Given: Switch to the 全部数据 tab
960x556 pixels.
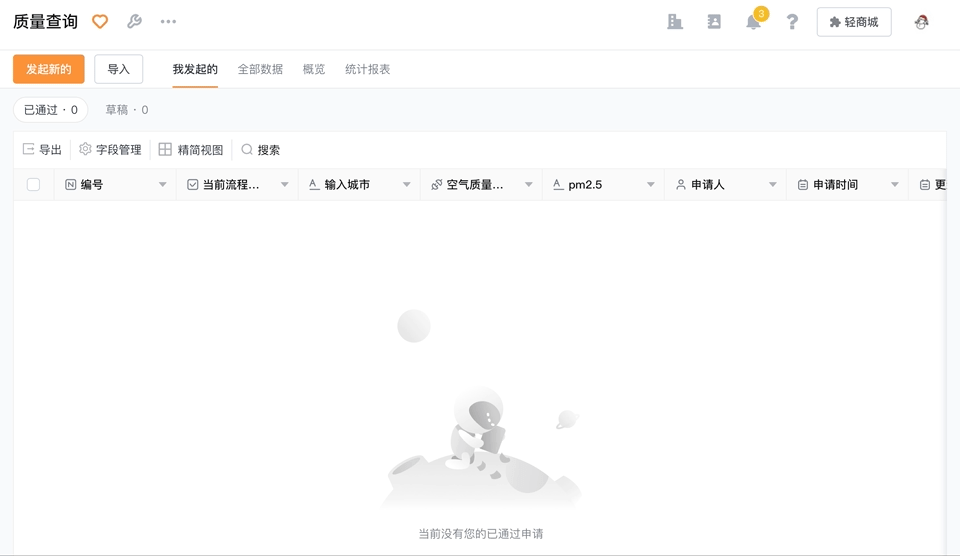Looking at the screenshot, I should [260, 69].
